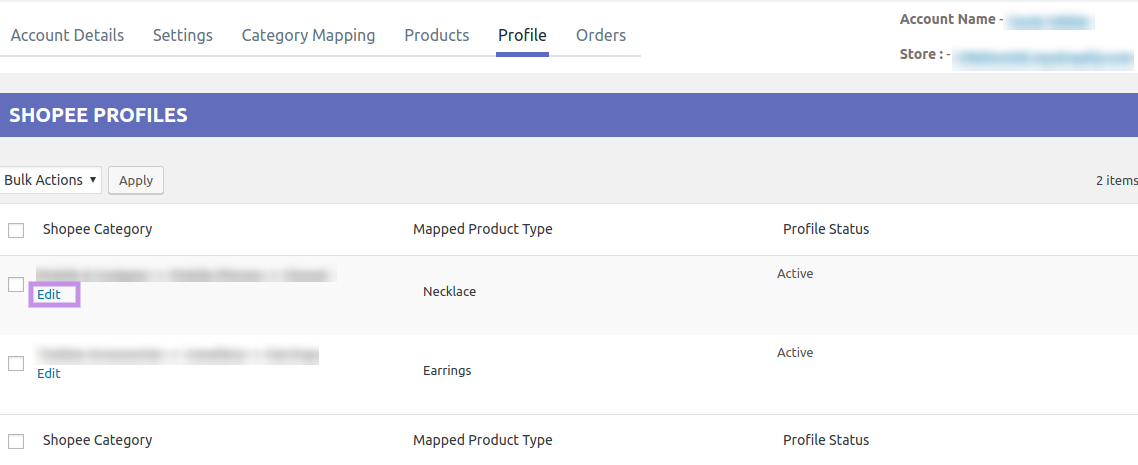The height and width of the screenshot is (465, 1138).
Task: Check the Earrings profile row checkbox
Action: coord(16,363)
